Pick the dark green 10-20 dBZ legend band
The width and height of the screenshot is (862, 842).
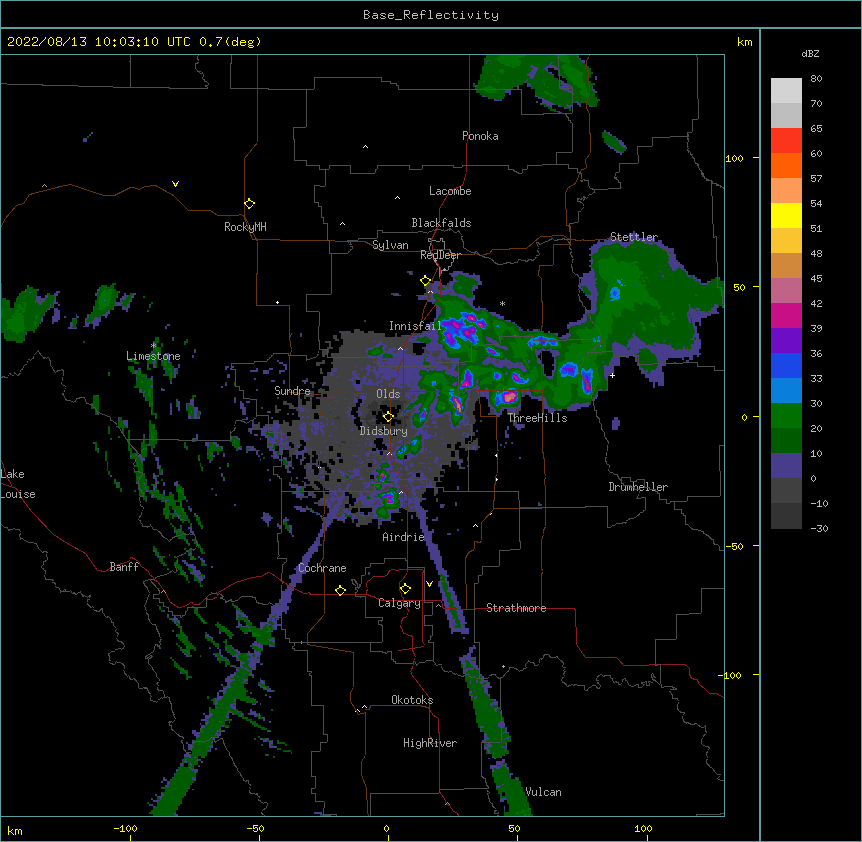(786, 441)
